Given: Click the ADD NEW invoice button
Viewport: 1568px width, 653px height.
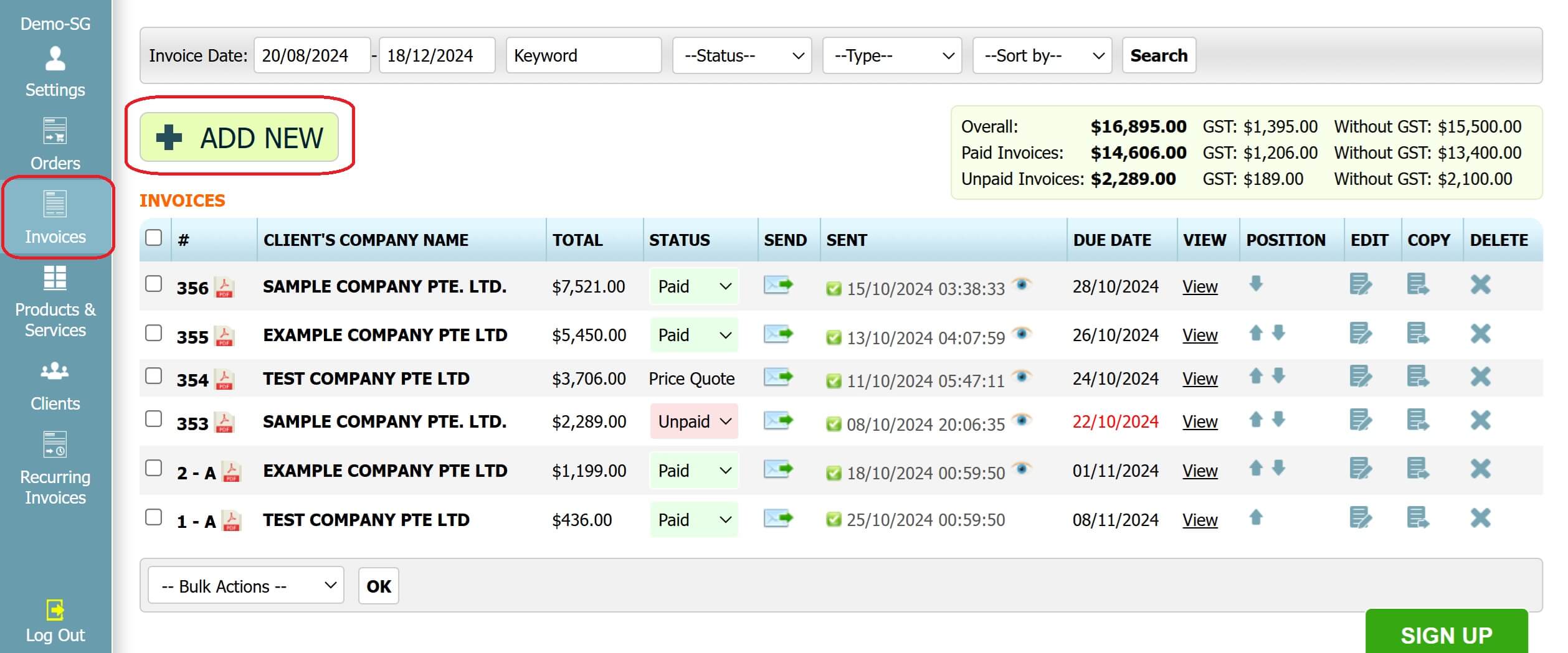Looking at the screenshot, I should click(239, 138).
